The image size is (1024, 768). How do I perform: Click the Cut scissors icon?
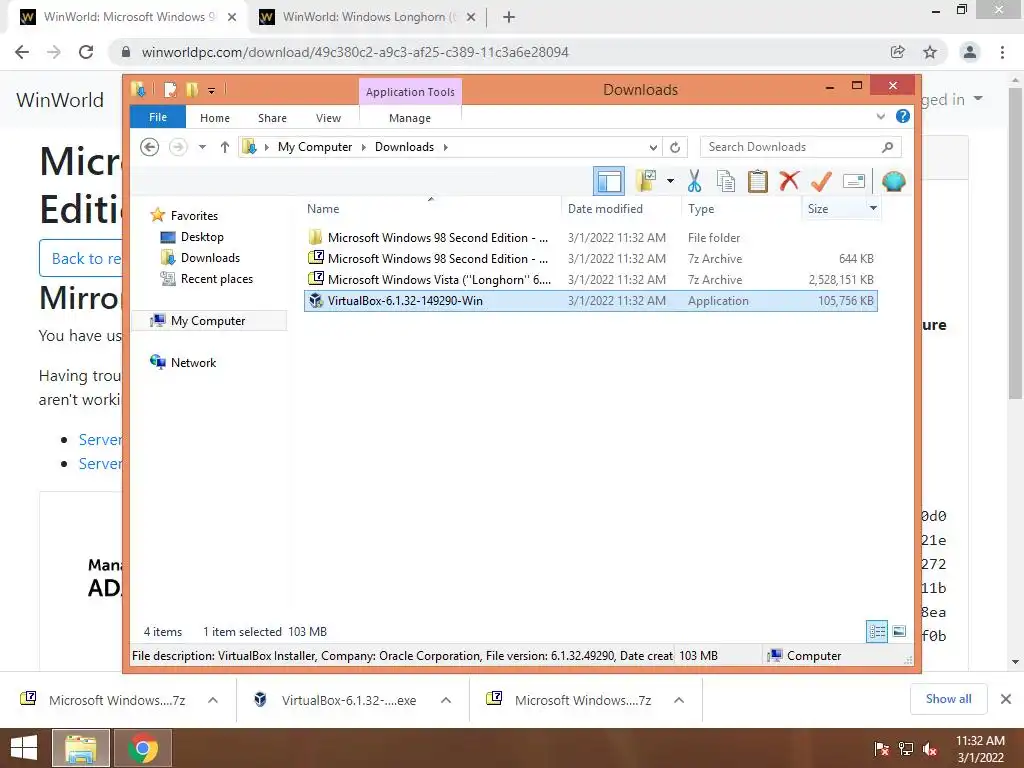point(694,181)
